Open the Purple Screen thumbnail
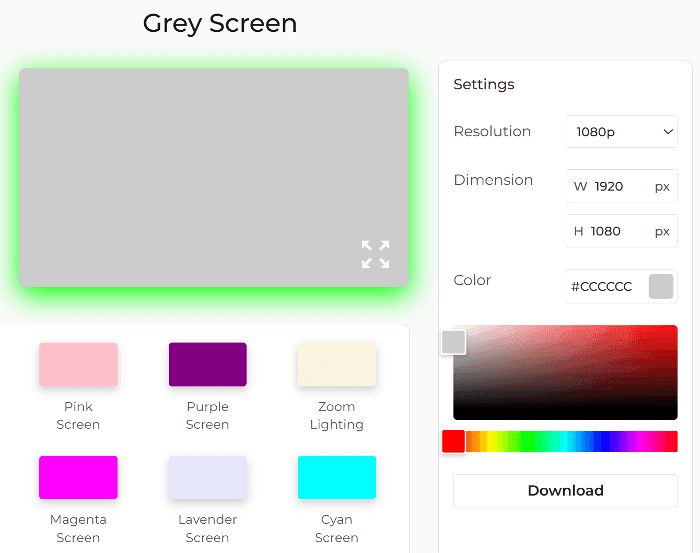The width and height of the screenshot is (700, 553). (x=208, y=364)
